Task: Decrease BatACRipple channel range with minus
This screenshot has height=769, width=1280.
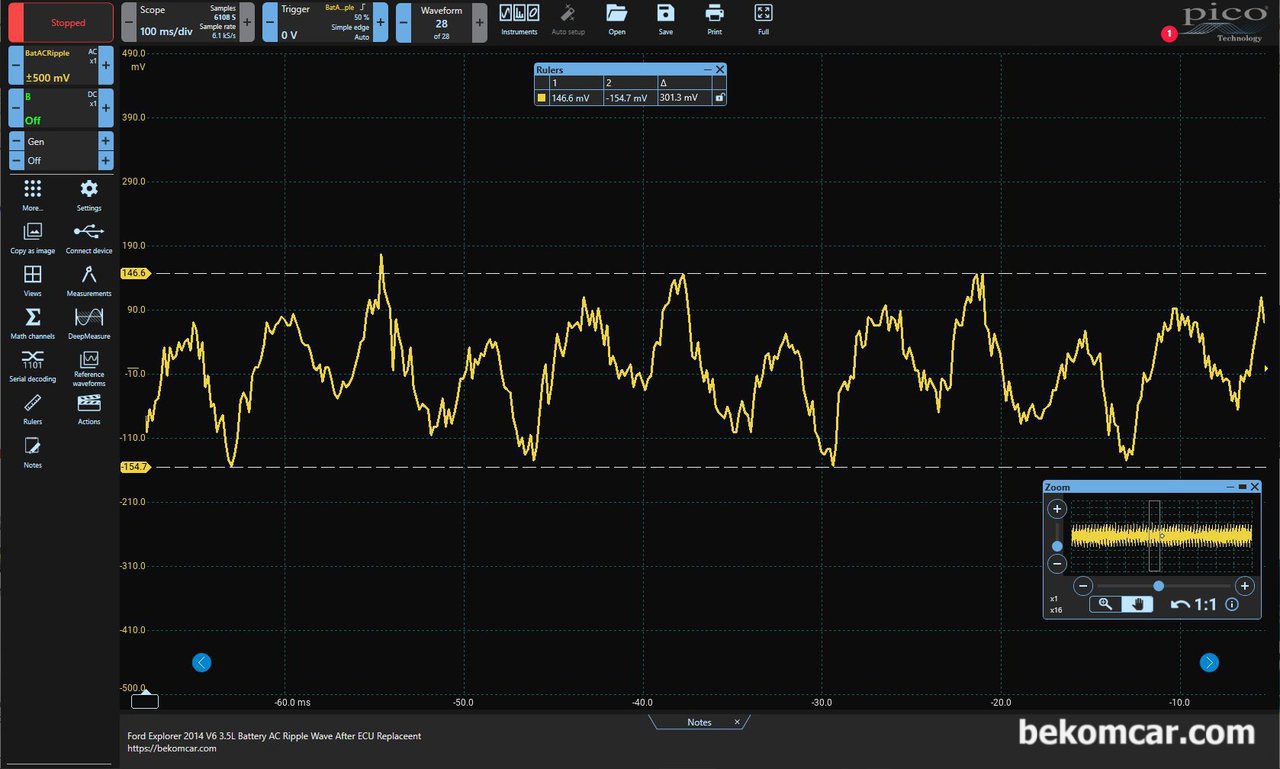Action: (x=16, y=65)
